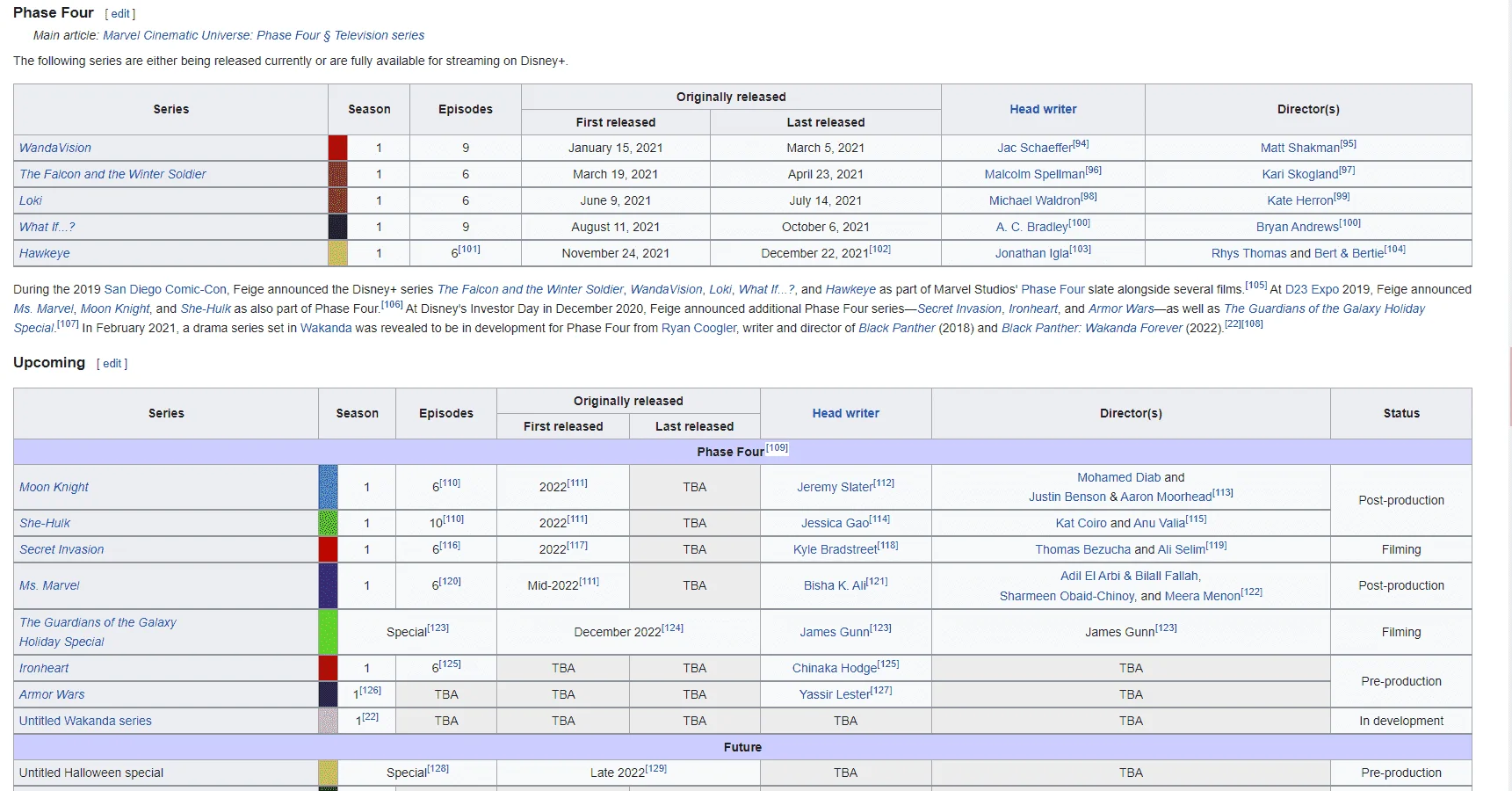Viewport: 1512px width, 791px height.
Task: Open San Diego Comic-Con link in paragraph
Action: [165, 289]
